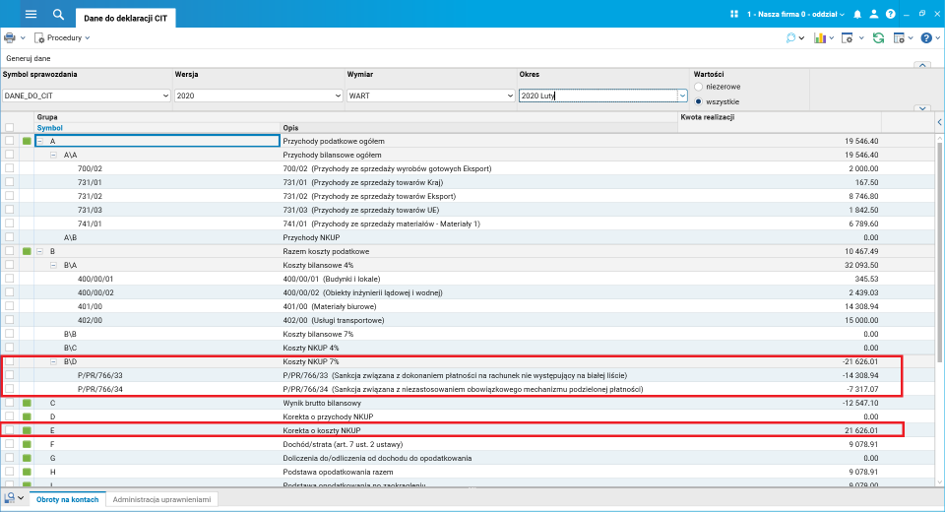This screenshot has width=945, height=512.
Task: Open the Wersja 2020 dropdown
Action: coord(259,96)
